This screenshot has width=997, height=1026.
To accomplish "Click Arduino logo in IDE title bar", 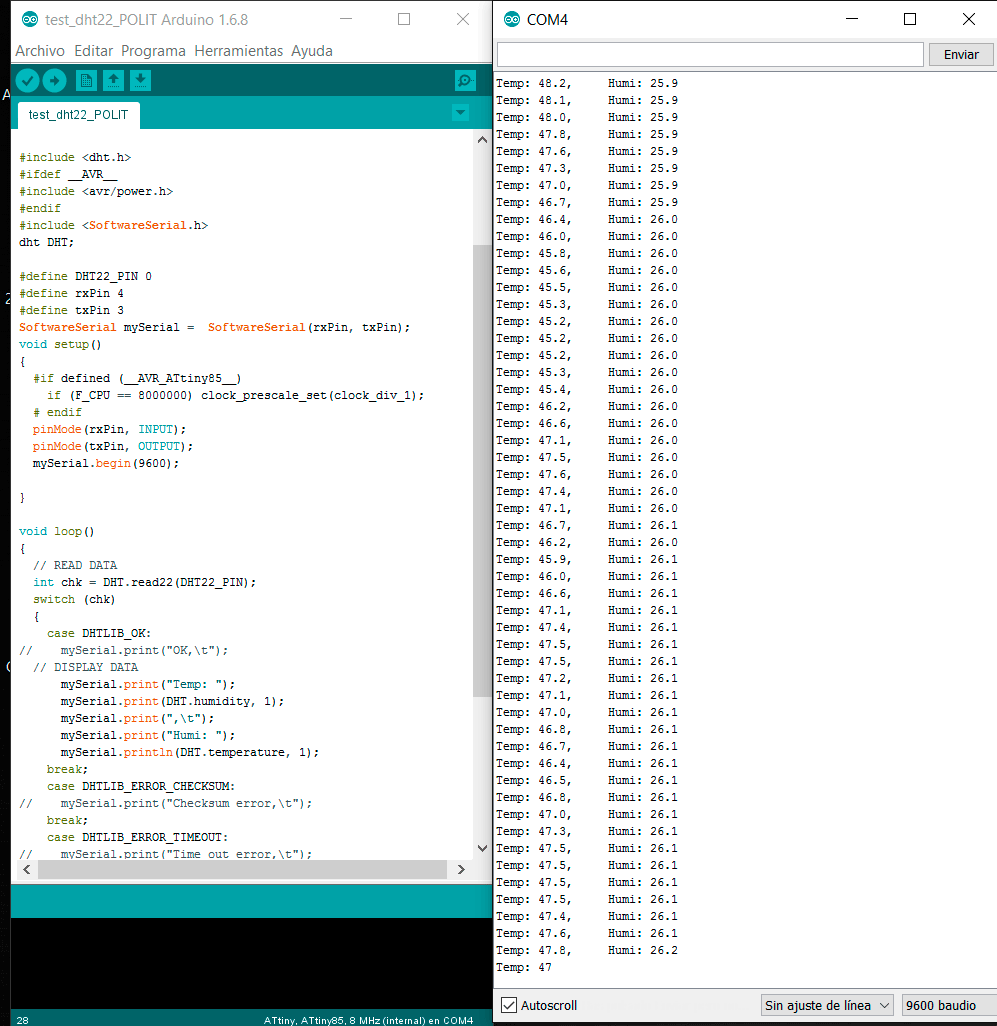I will [x=30, y=20].
